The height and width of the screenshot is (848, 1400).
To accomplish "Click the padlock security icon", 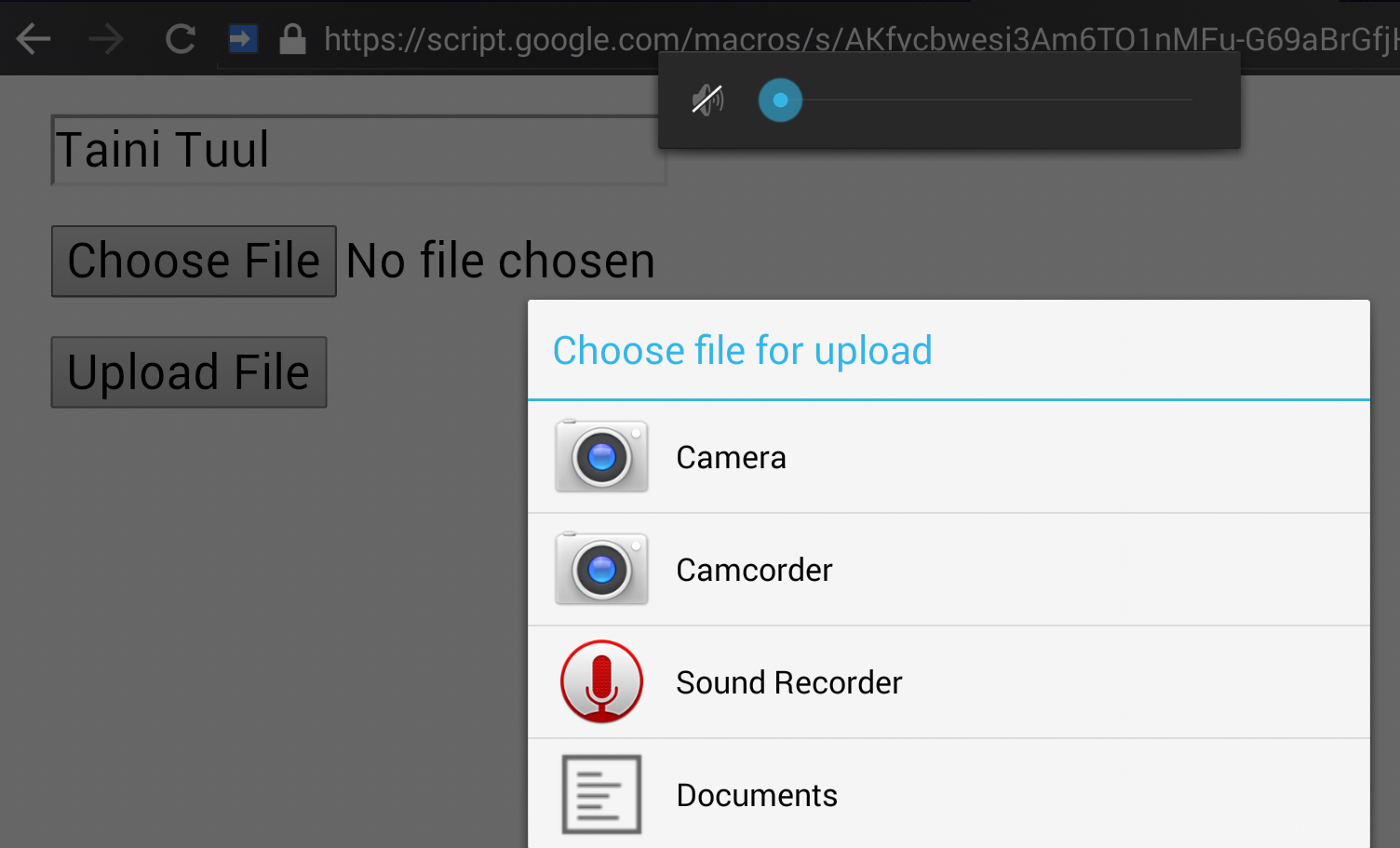I will coord(292,39).
